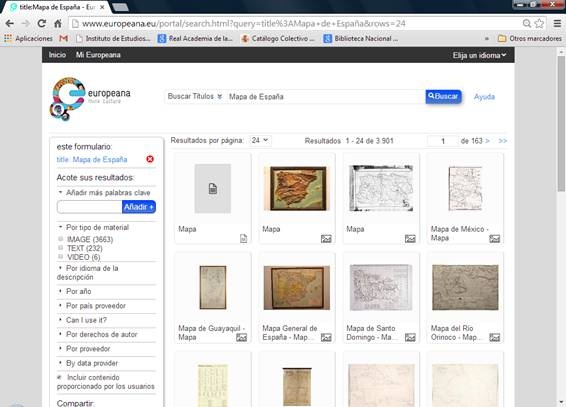
Task: Open Mapa del Río Orinoco thumbnail
Action: pos(465,288)
